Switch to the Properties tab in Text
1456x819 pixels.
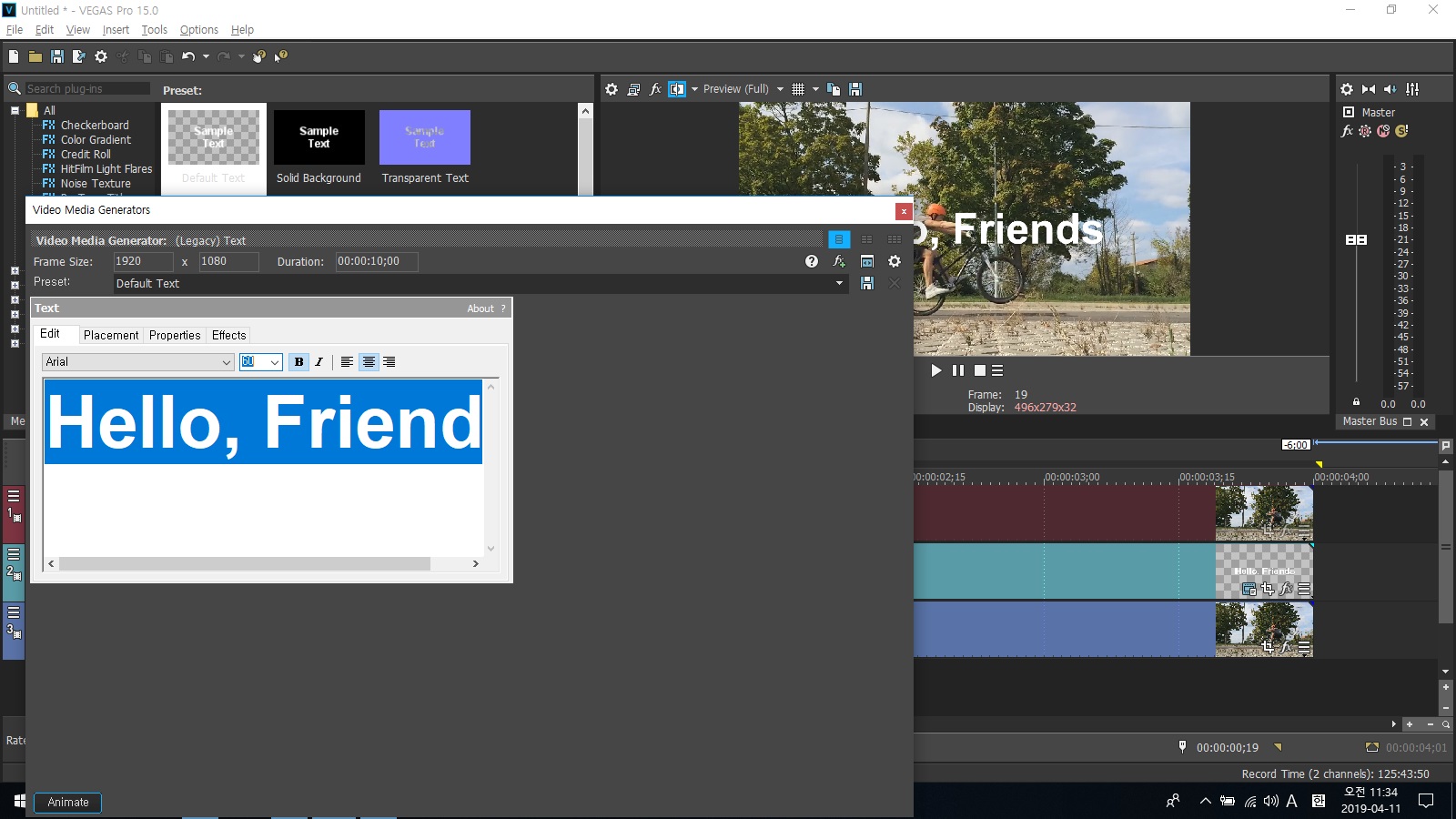click(x=175, y=335)
